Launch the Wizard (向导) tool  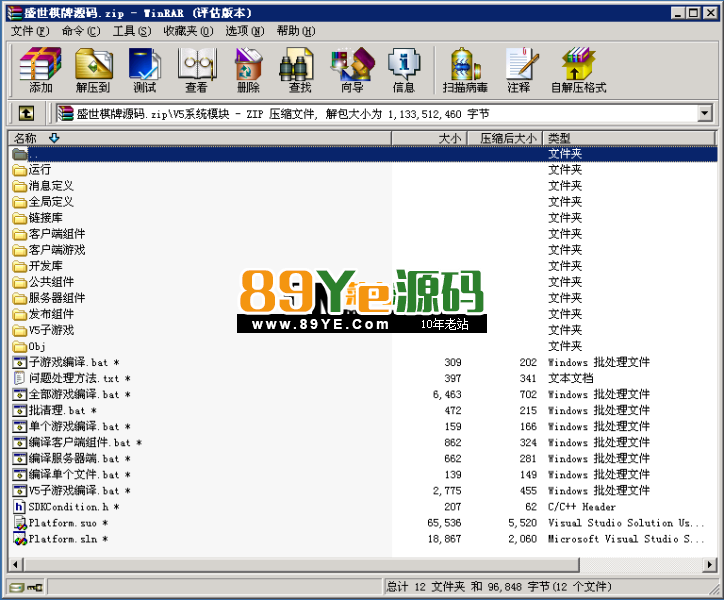(352, 70)
